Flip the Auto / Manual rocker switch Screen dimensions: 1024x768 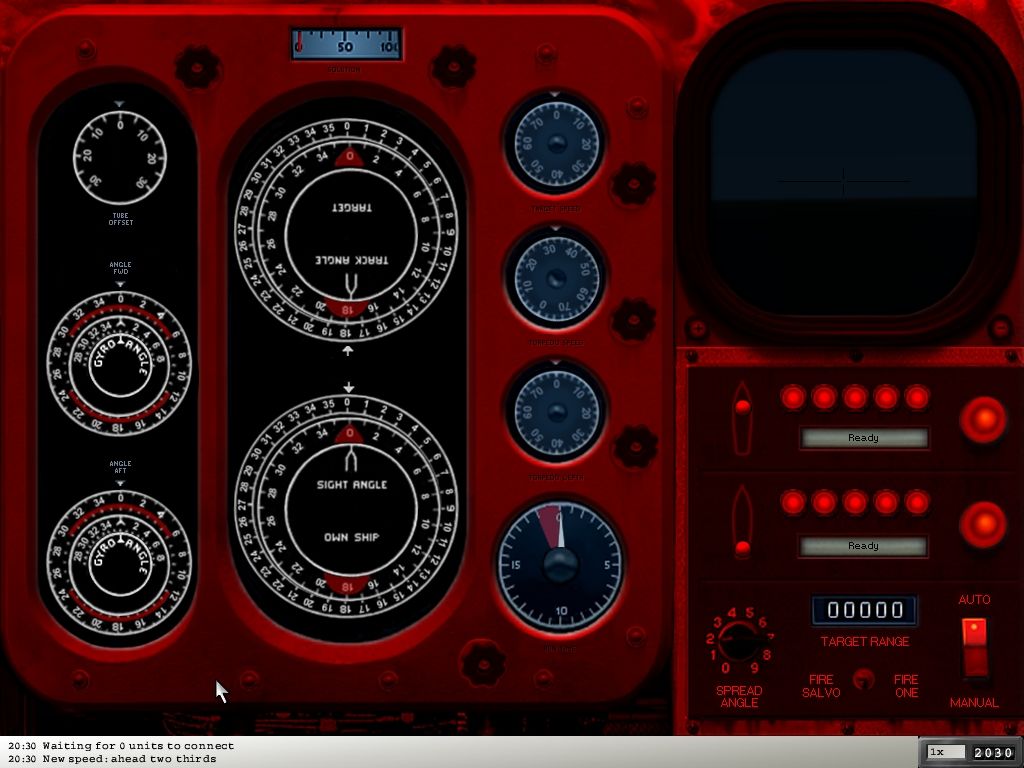(x=974, y=648)
